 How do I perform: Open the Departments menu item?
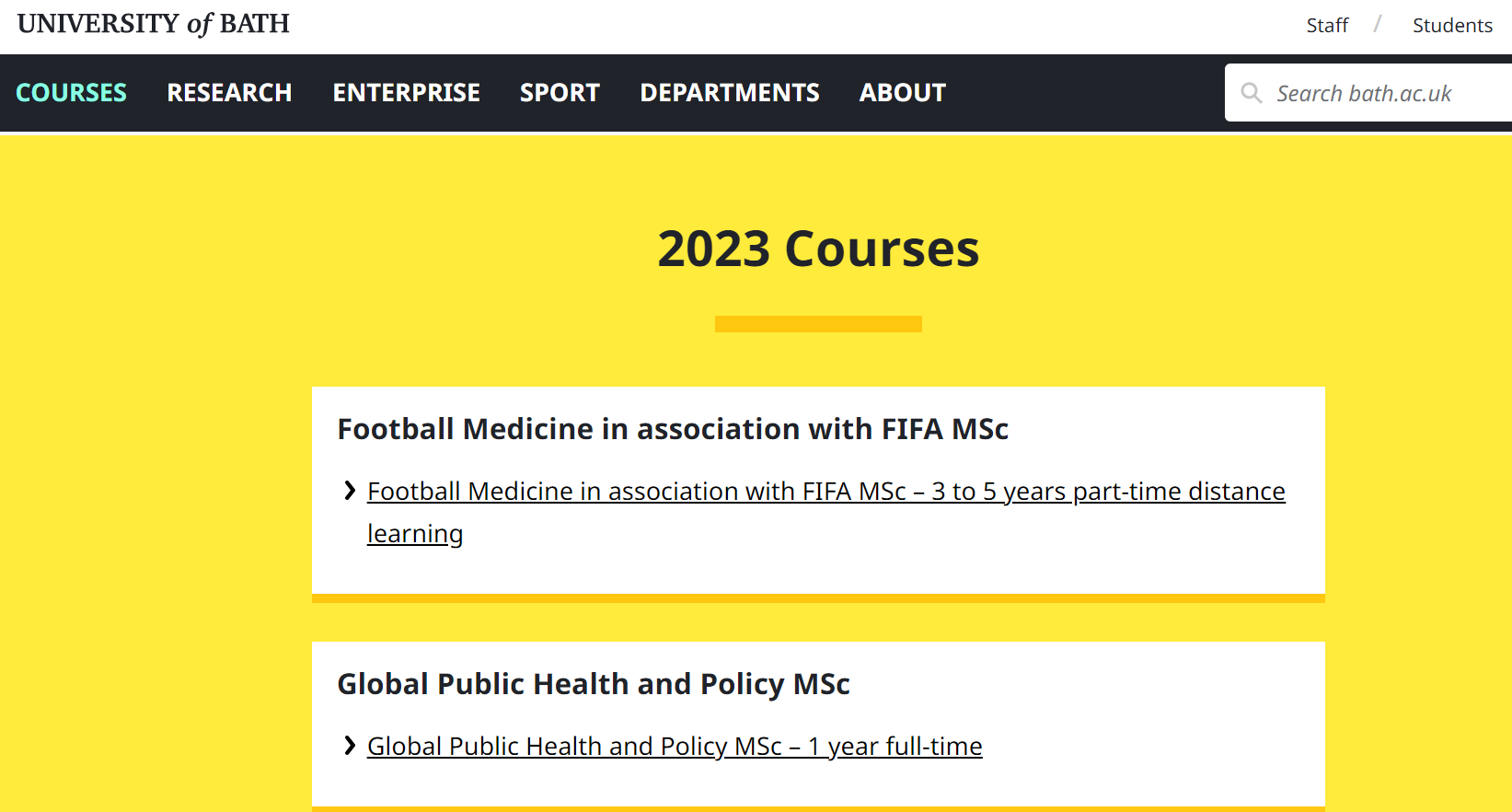point(730,93)
